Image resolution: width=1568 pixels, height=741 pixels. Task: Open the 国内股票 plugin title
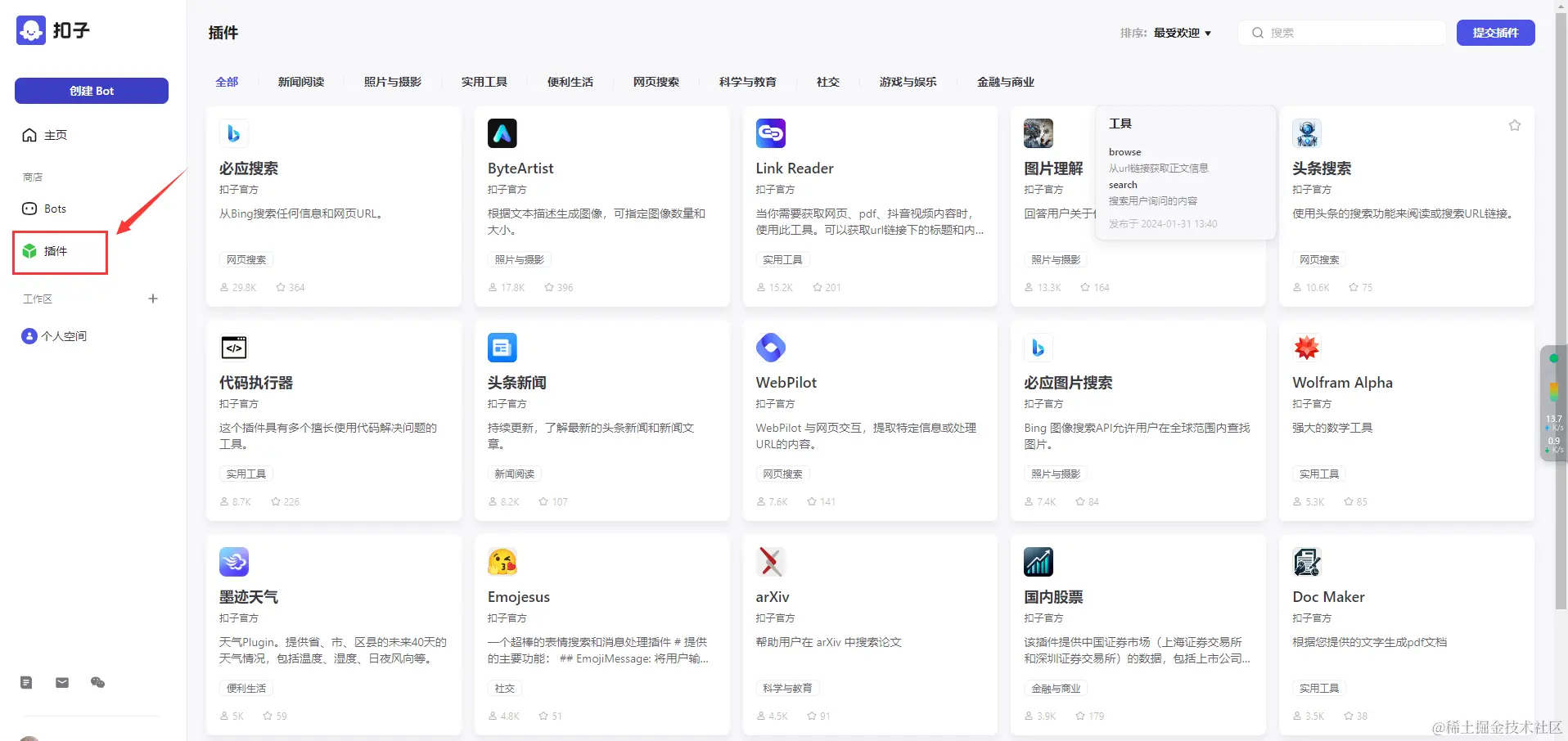(x=1053, y=597)
